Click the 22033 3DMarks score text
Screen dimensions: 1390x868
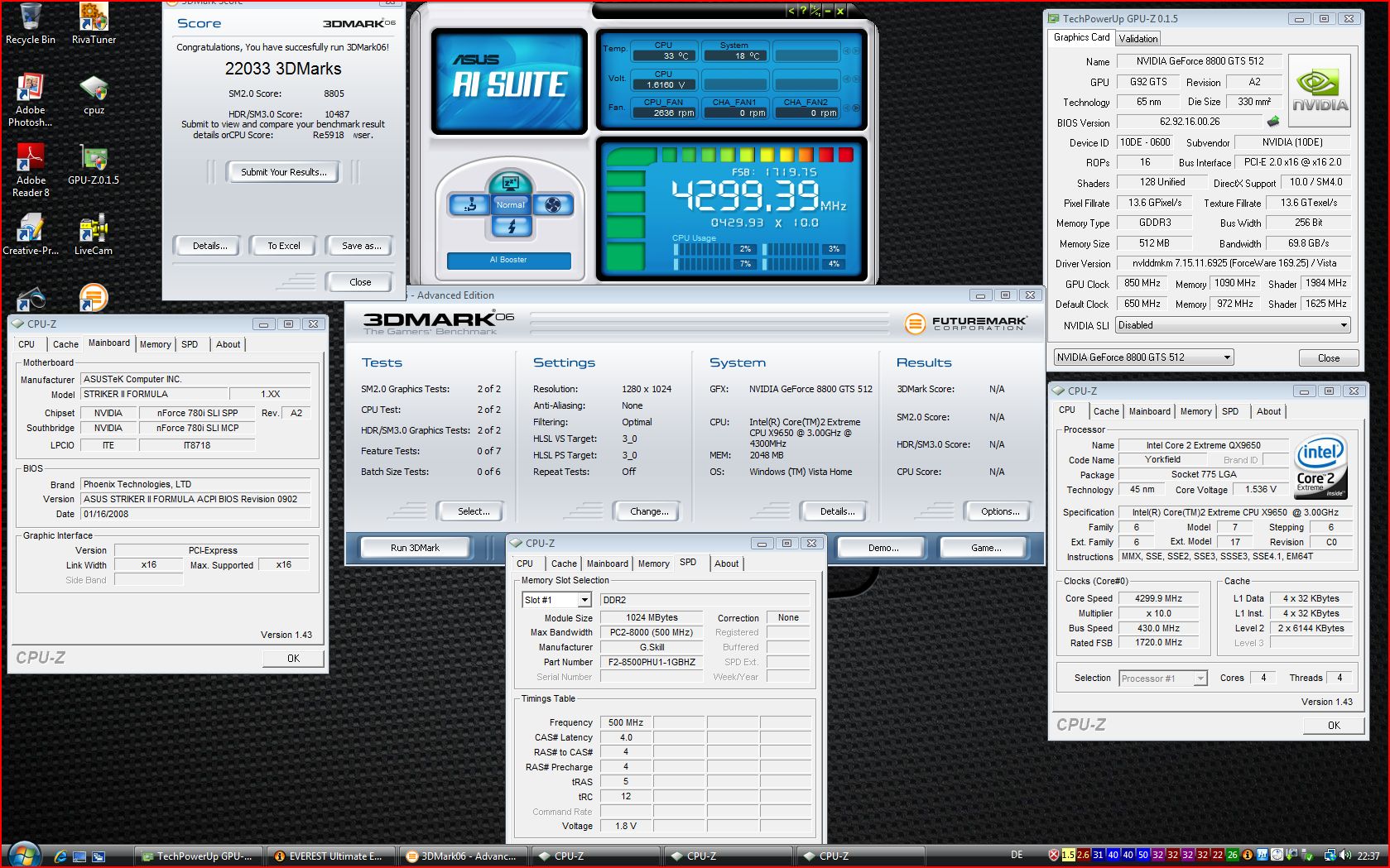(x=283, y=69)
